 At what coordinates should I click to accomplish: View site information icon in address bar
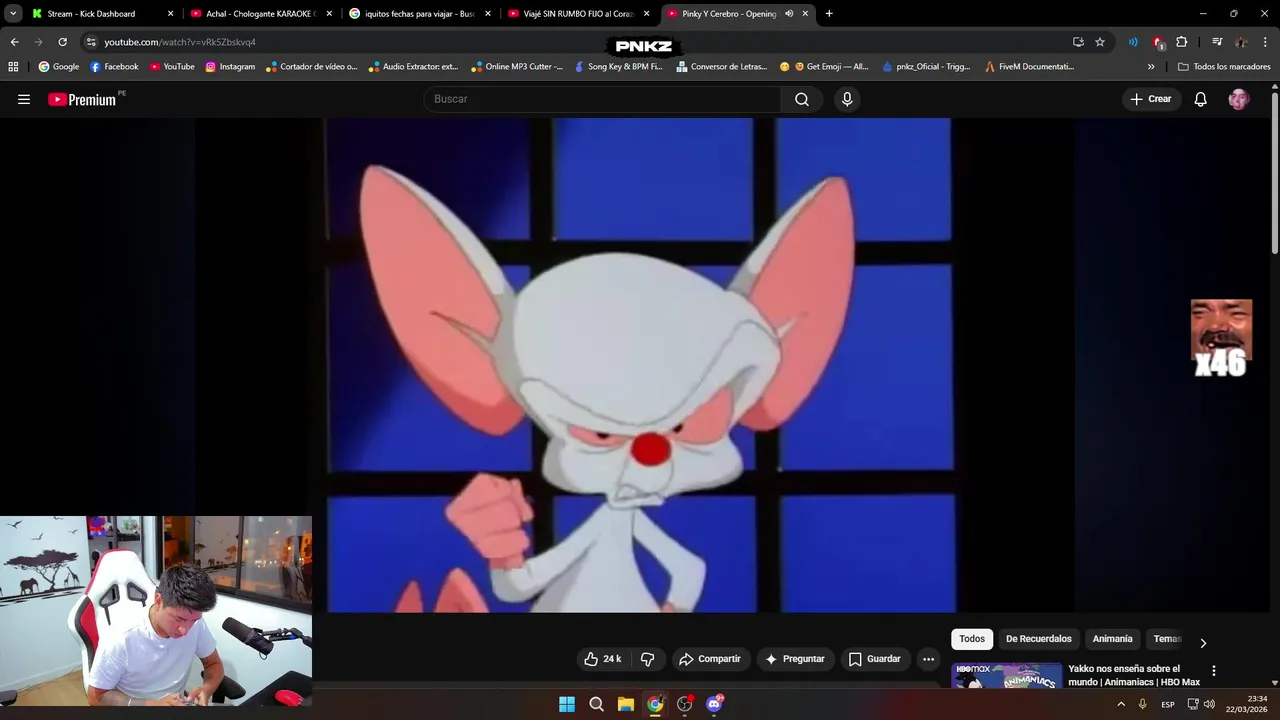tap(91, 42)
